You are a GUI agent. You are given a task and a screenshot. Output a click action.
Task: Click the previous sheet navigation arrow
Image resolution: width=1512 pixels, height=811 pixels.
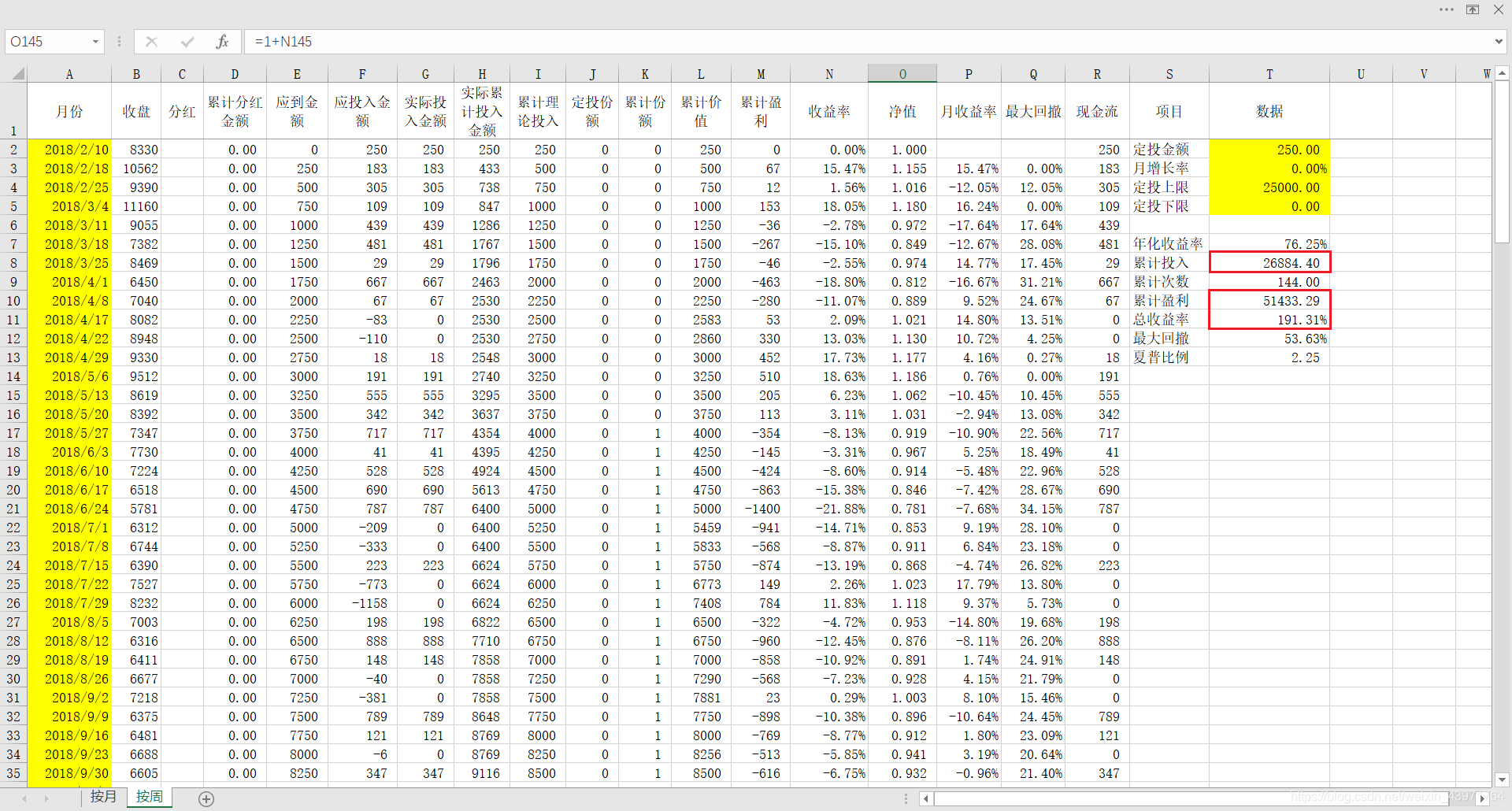[24, 798]
